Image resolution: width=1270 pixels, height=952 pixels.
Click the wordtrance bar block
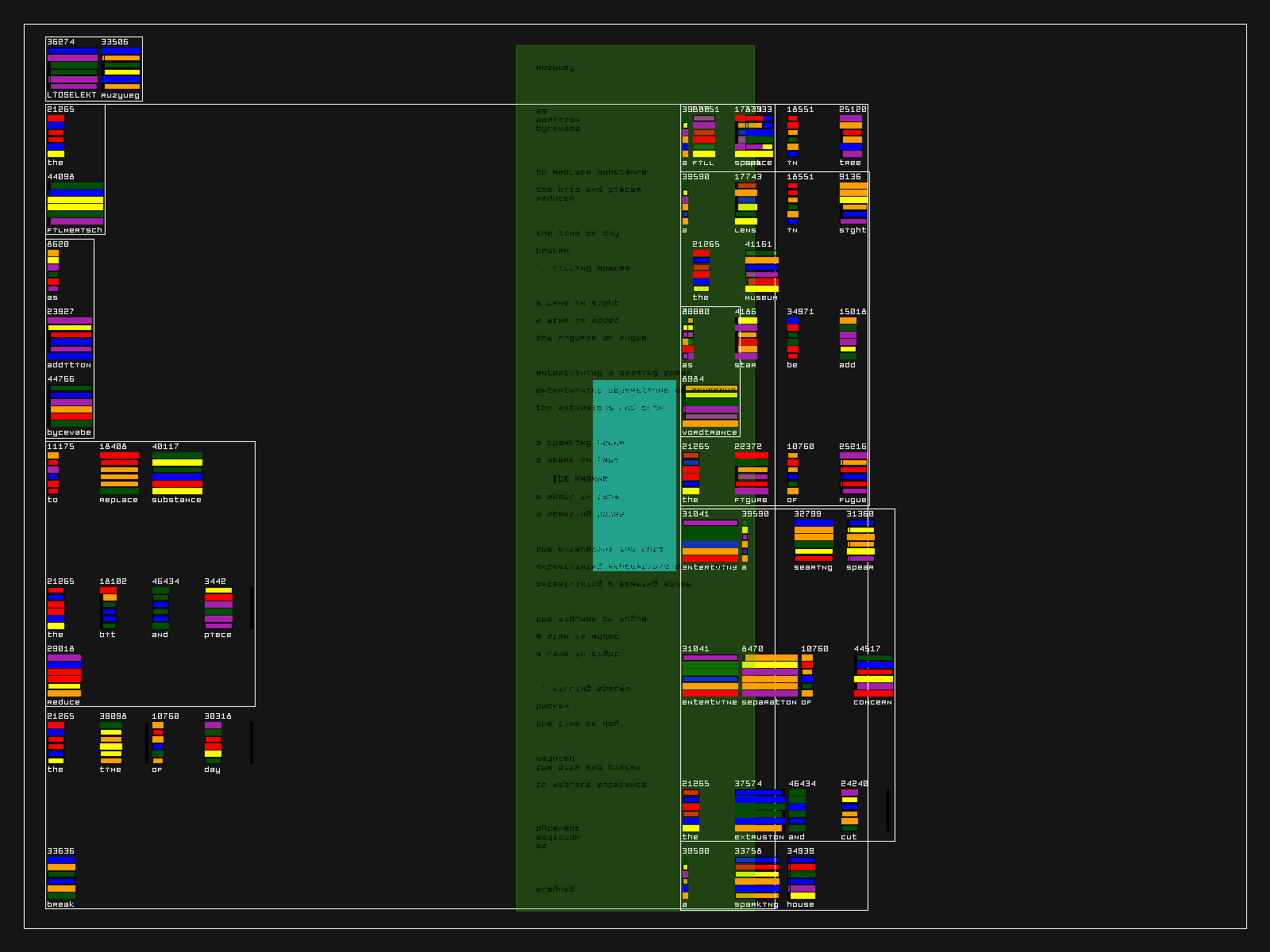pyautogui.click(x=710, y=406)
